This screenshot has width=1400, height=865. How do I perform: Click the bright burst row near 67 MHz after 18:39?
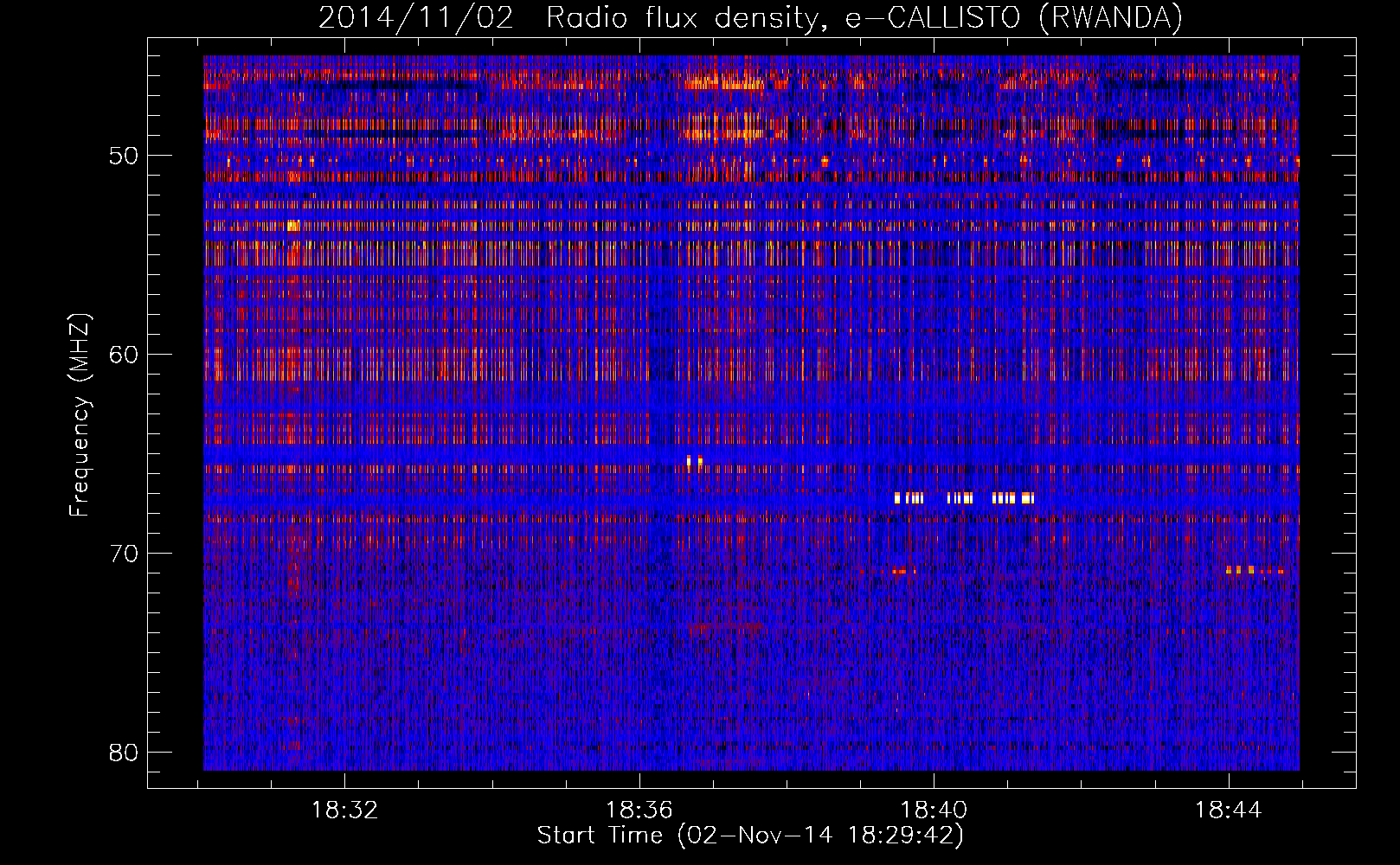(x=964, y=498)
